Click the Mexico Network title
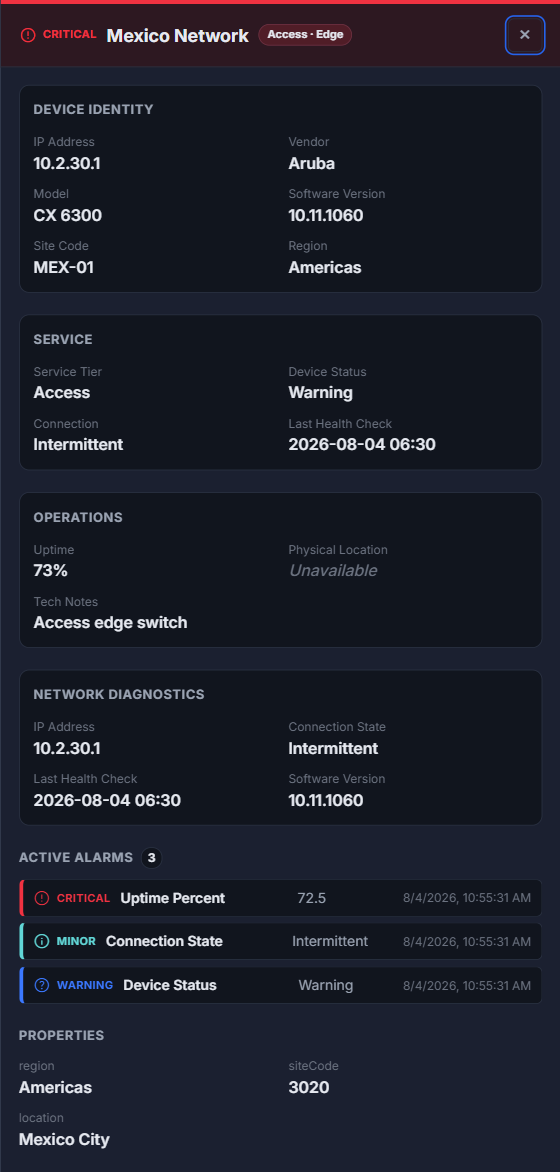Viewport: 560px width, 1172px height. pyautogui.click(x=177, y=35)
